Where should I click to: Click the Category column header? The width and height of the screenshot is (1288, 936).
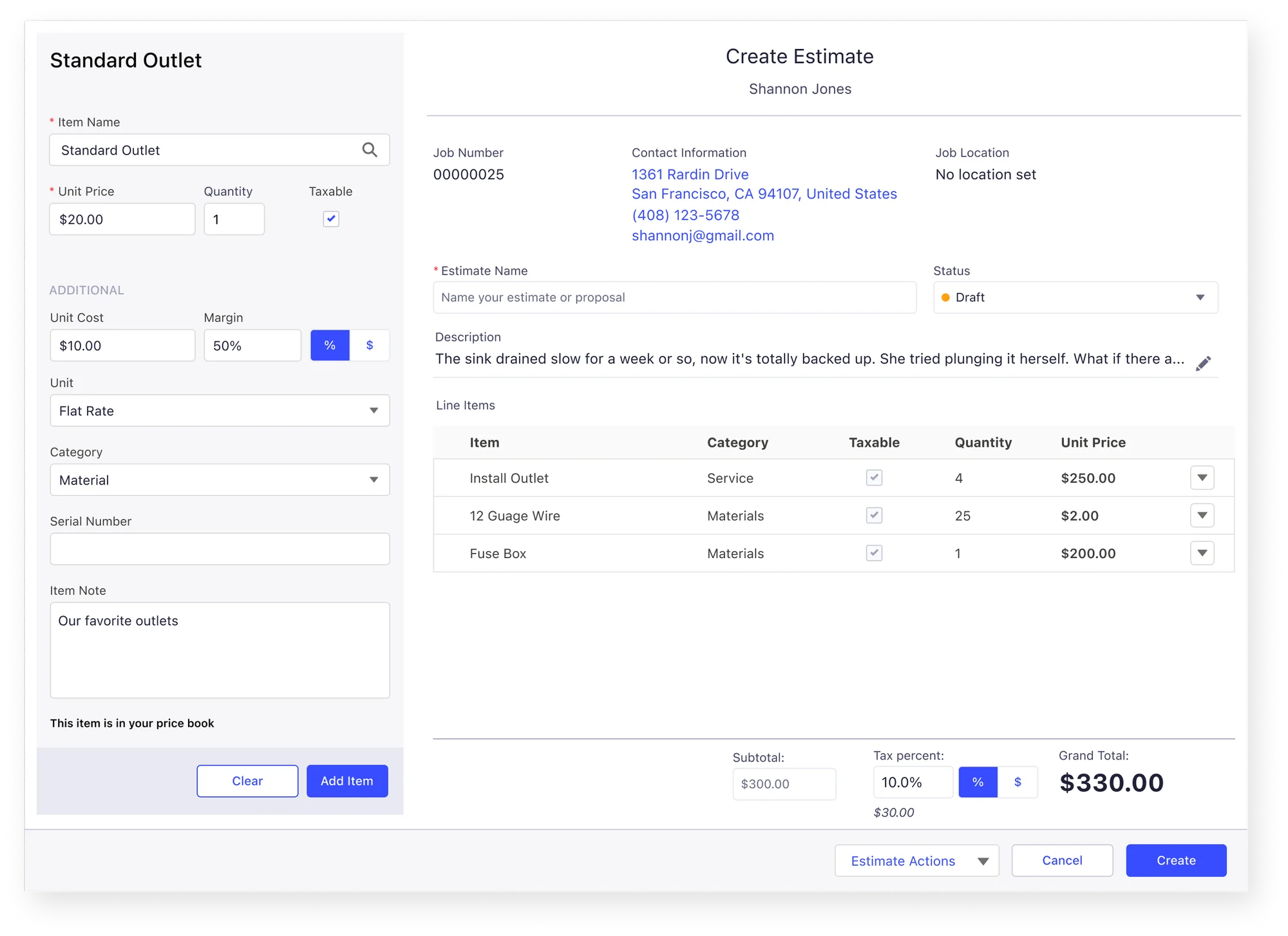click(737, 442)
